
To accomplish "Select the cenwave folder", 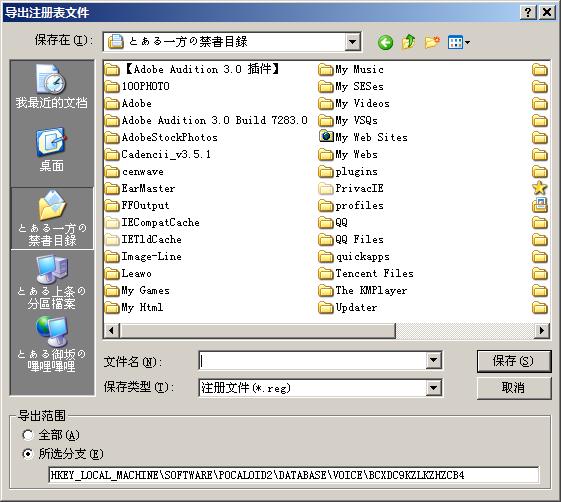I will pyautogui.click(x=135, y=171).
